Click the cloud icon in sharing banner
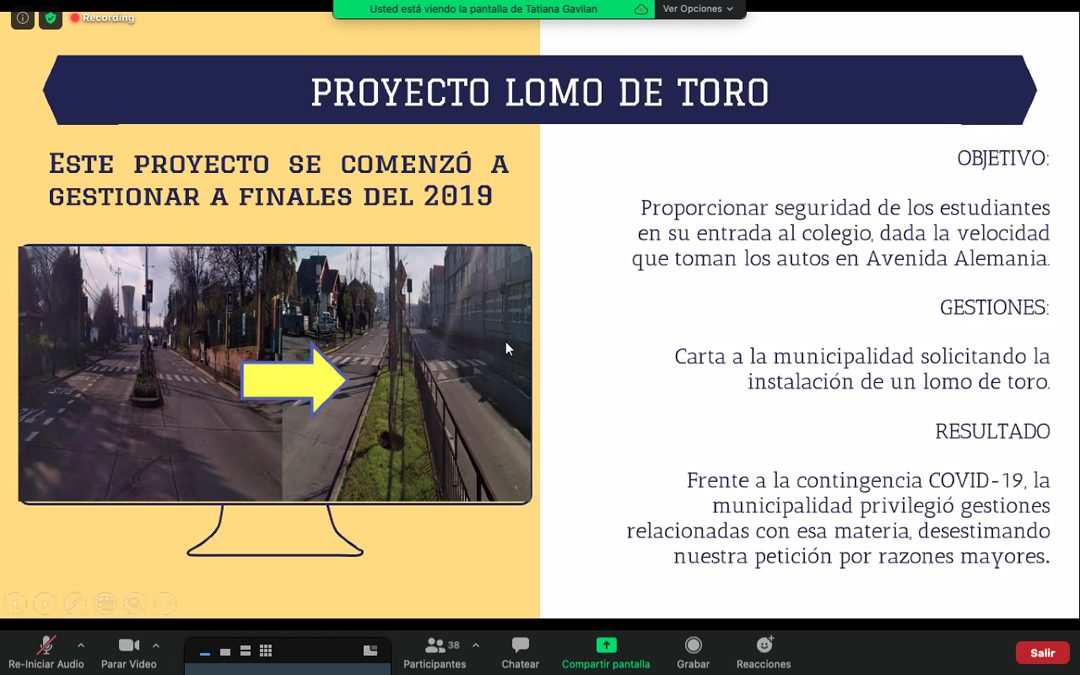Screen dimensions: 1080x675 641,9
